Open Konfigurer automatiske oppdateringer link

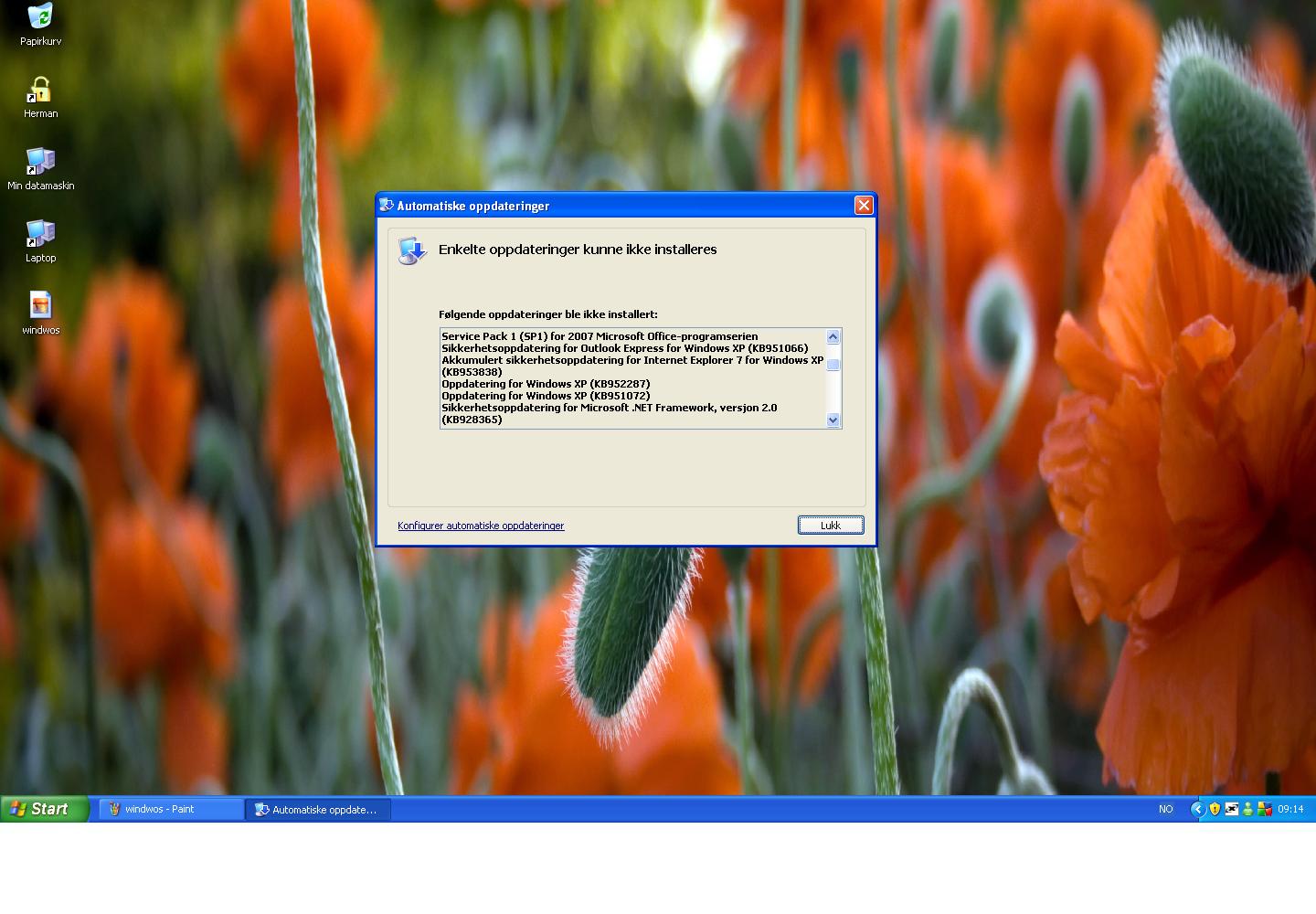481,526
